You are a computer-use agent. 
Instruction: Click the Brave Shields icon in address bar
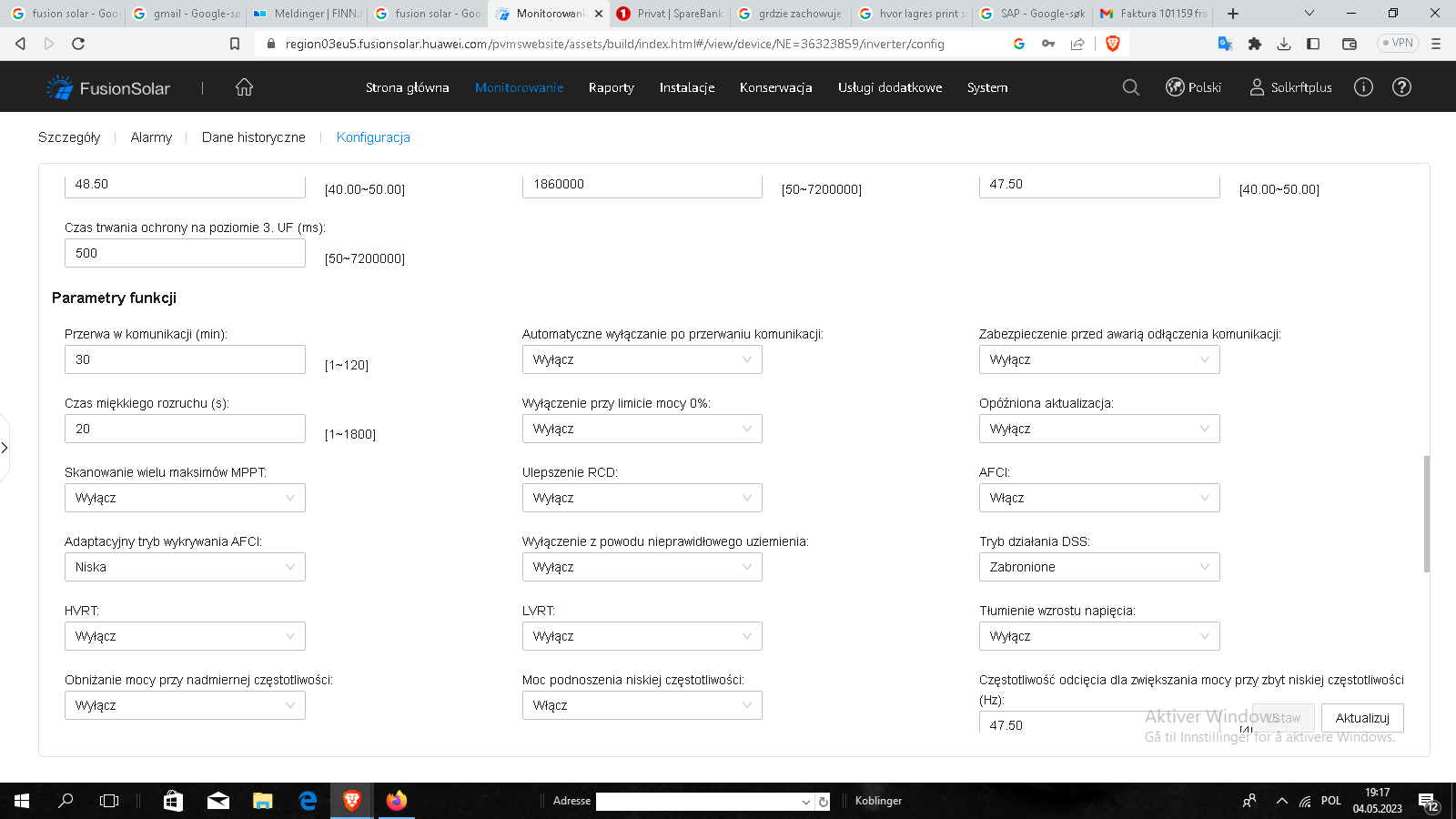pyautogui.click(x=1113, y=43)
